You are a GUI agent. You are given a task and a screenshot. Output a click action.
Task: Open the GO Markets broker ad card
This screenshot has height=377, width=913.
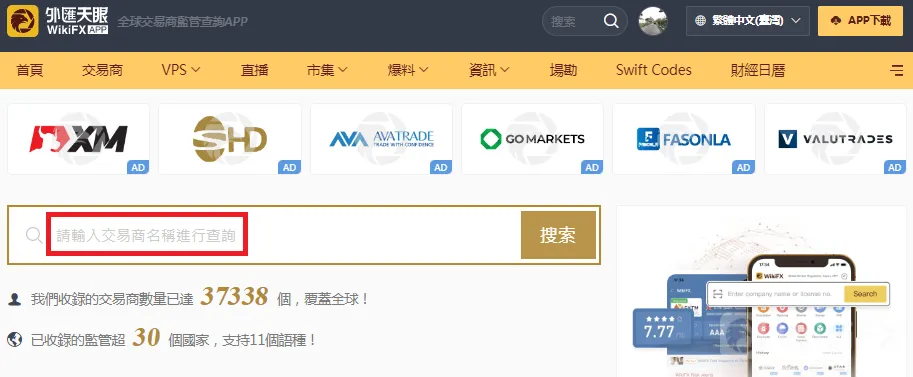[532, 139]
